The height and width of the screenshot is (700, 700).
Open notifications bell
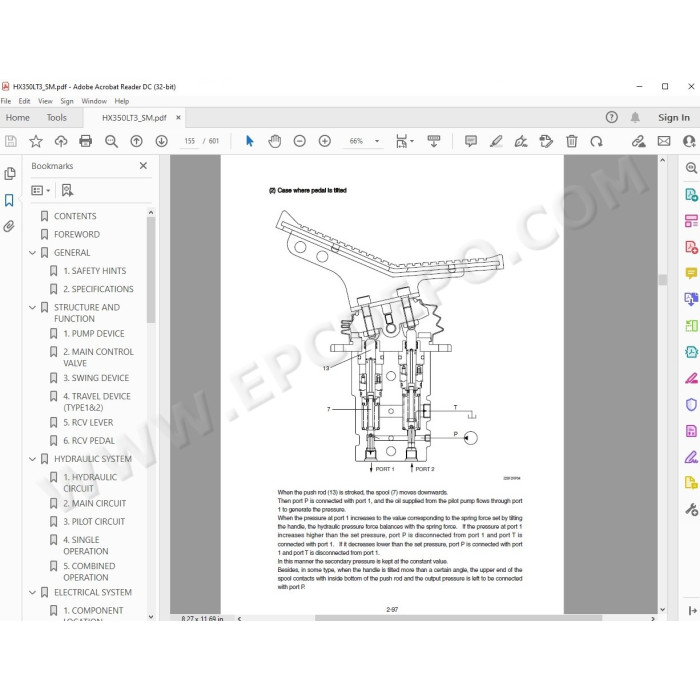click(x=635, y=117)
